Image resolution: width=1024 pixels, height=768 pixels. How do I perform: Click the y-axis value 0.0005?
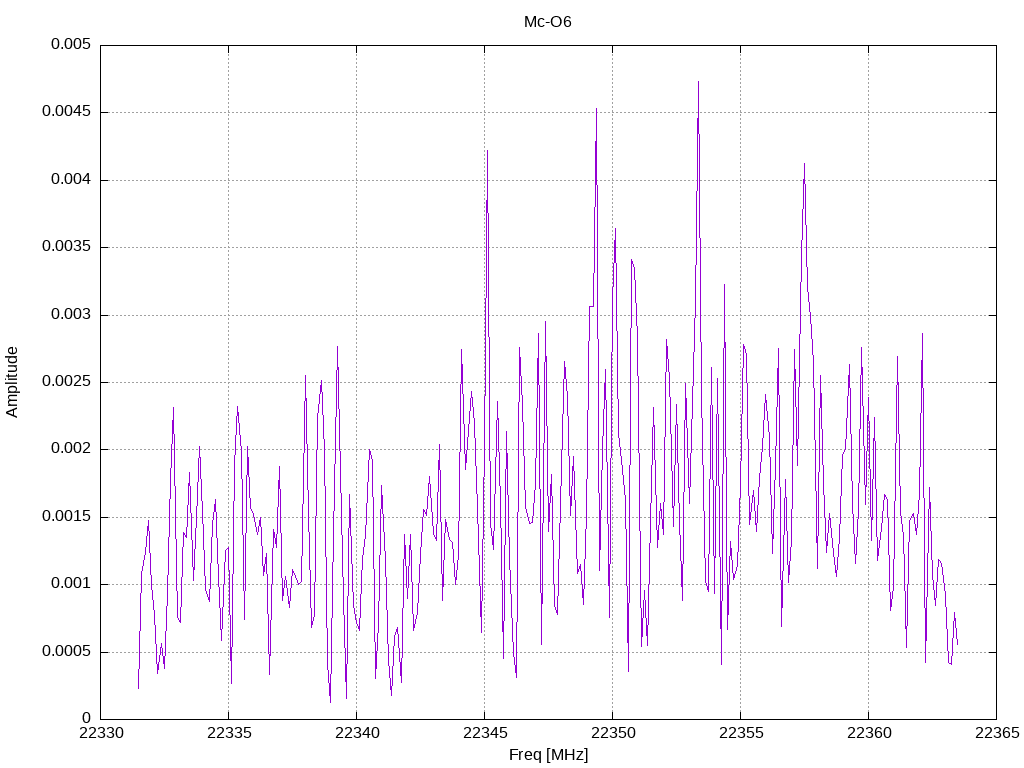click(x=67, y=651)
